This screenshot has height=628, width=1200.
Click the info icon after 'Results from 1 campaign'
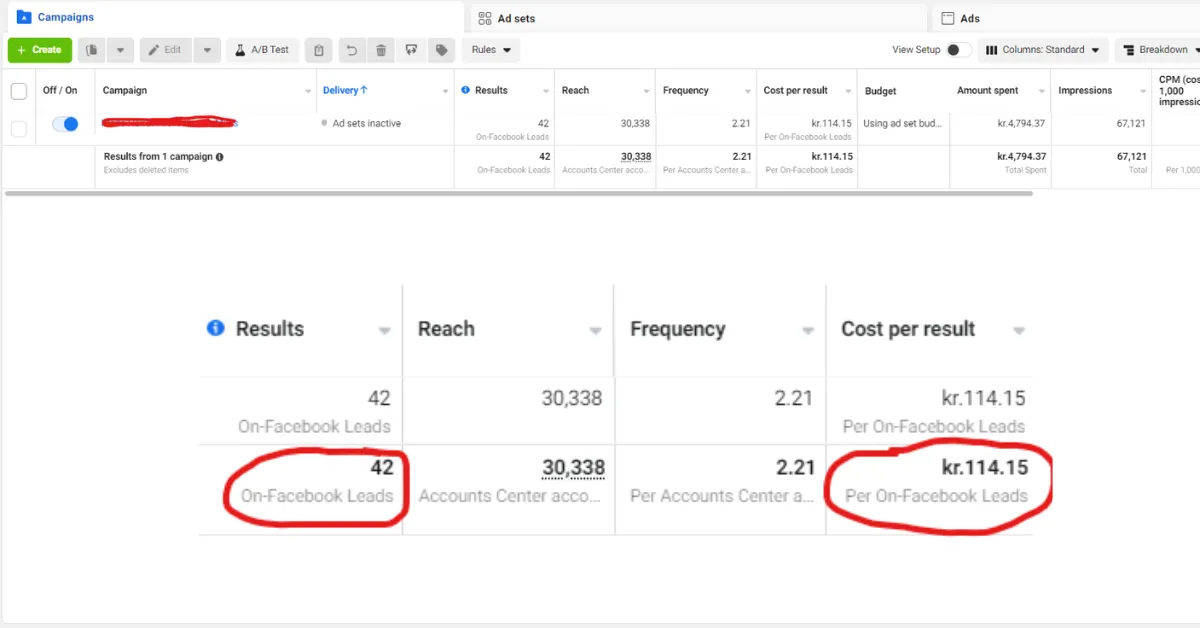click(x=220, y=157)
